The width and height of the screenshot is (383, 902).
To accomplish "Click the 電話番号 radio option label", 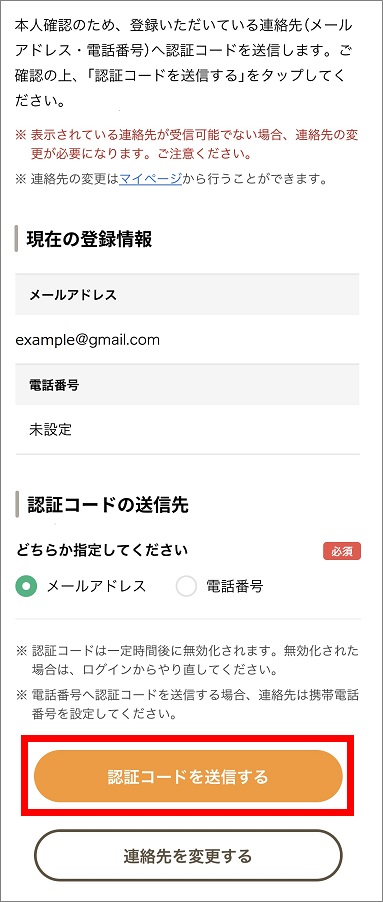I will tap(235, 587).
